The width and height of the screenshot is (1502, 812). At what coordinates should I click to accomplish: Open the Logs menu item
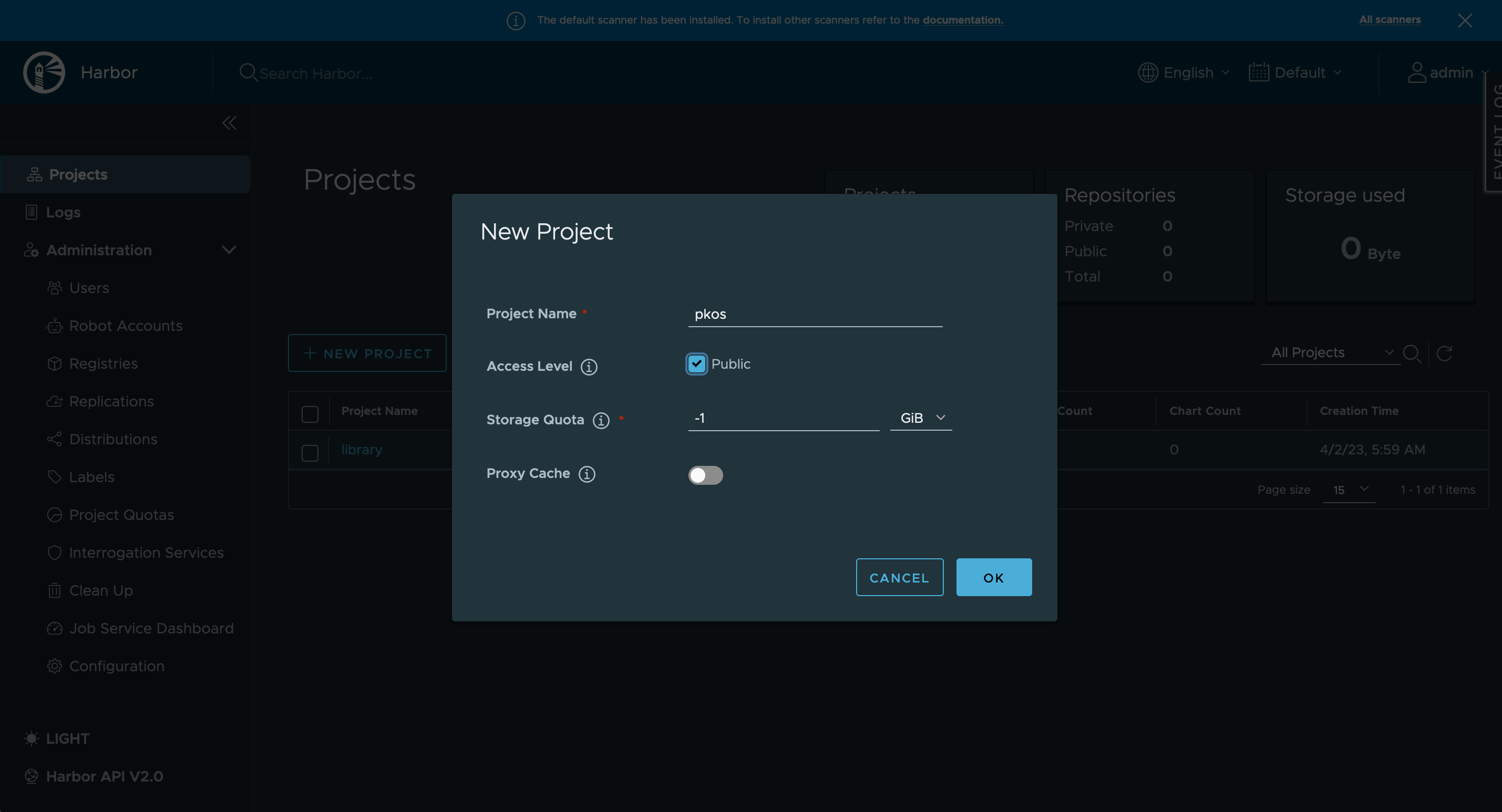pos(63,212)
